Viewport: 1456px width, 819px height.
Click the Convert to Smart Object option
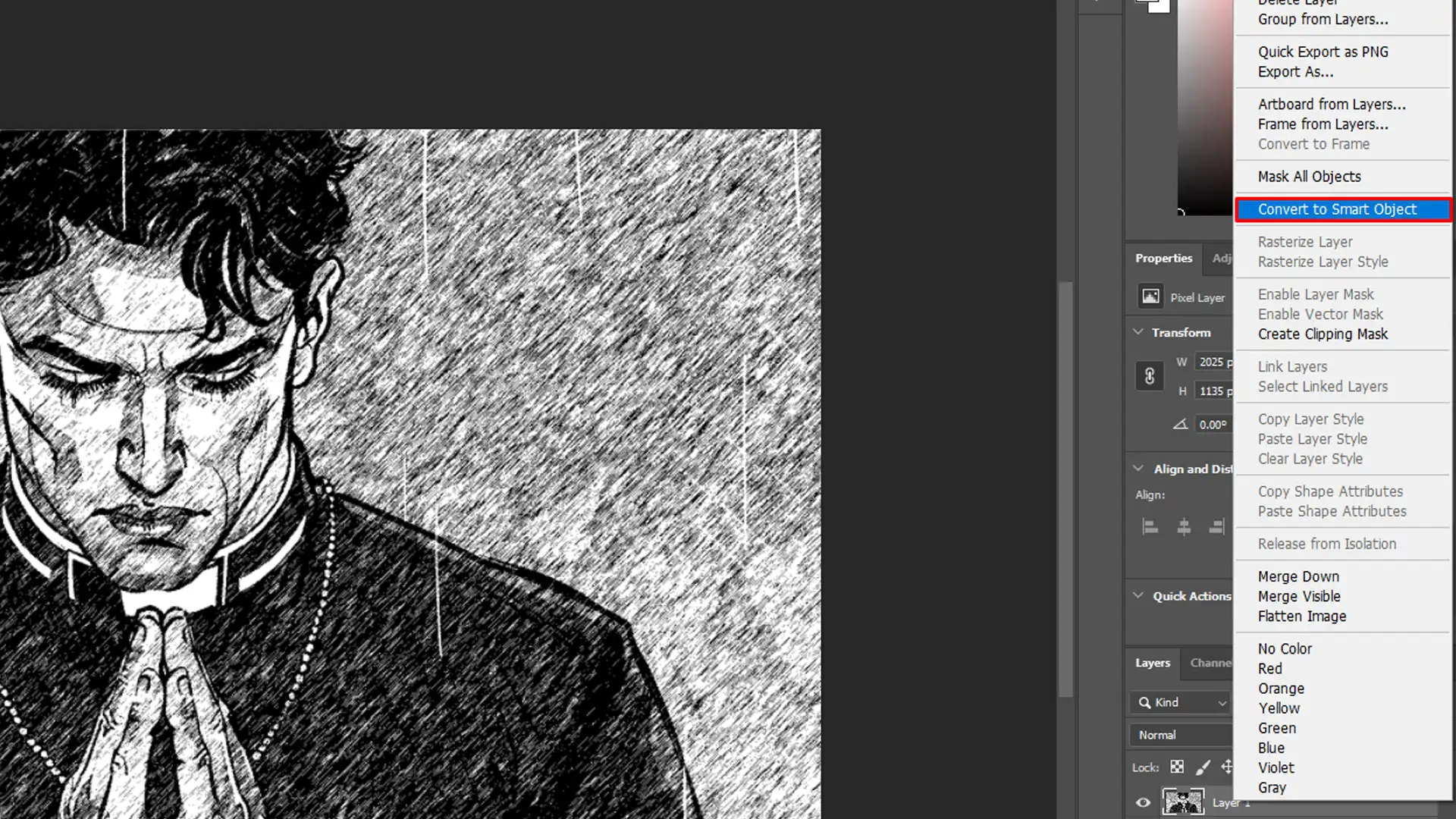click(1338, 209)
